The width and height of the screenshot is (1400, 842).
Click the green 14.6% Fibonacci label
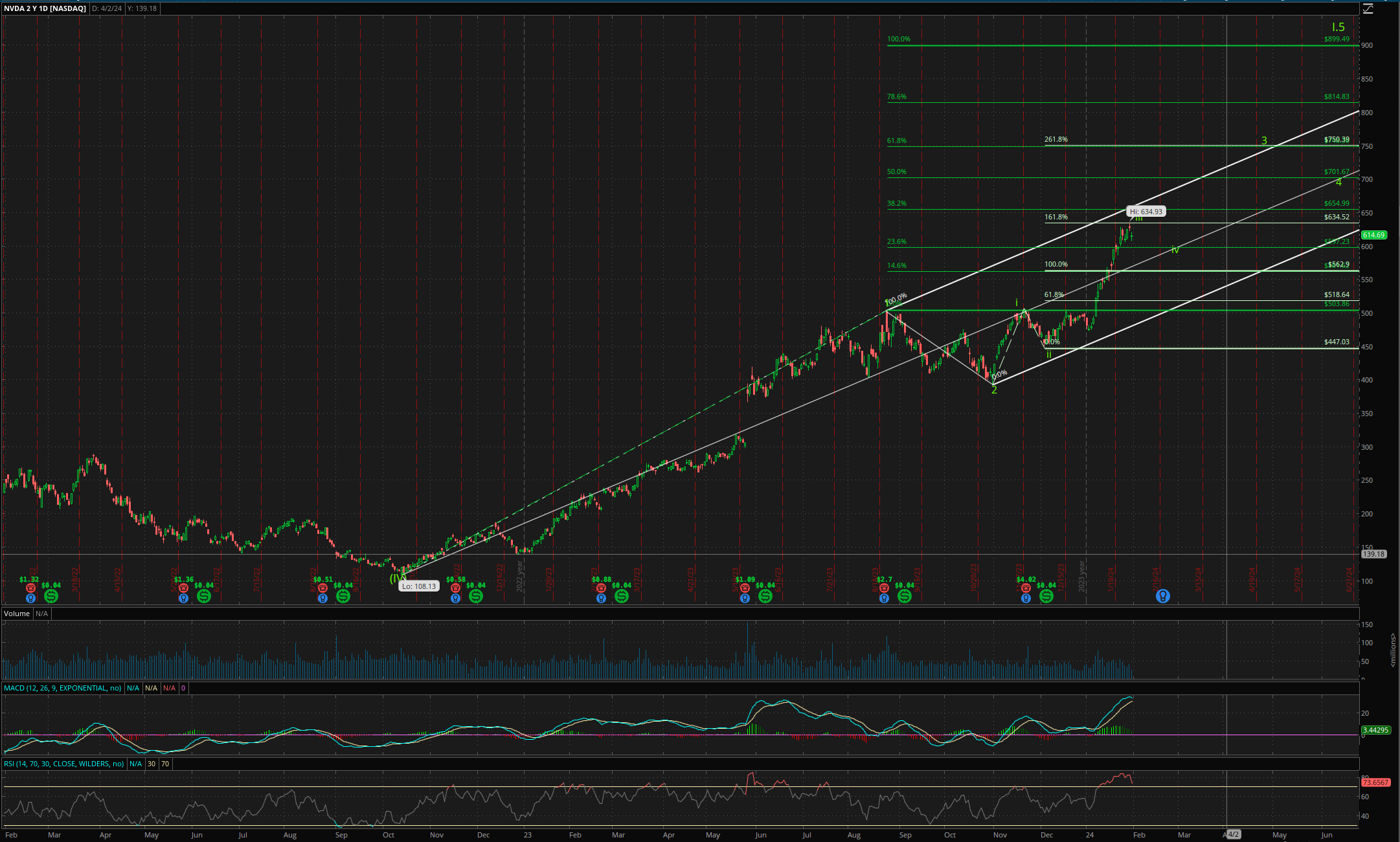[x=897, y=265]
